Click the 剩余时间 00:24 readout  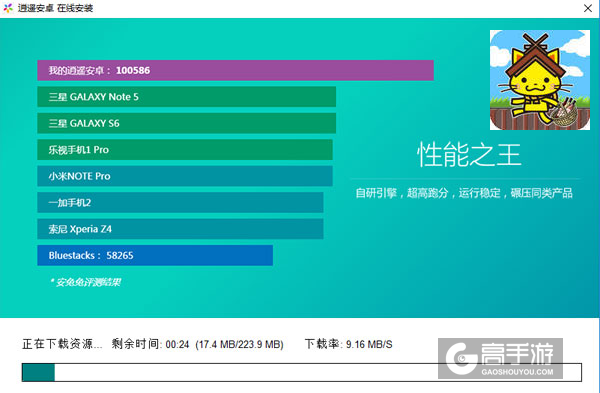coord(150,344)
